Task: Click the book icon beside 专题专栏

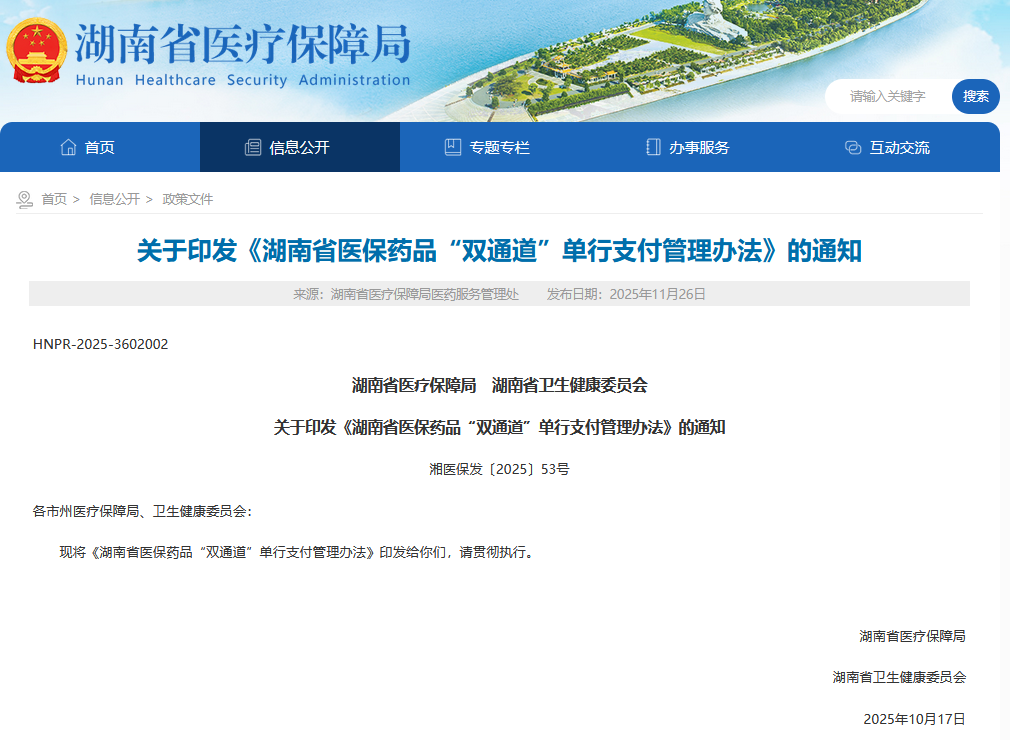Action: 453,147
